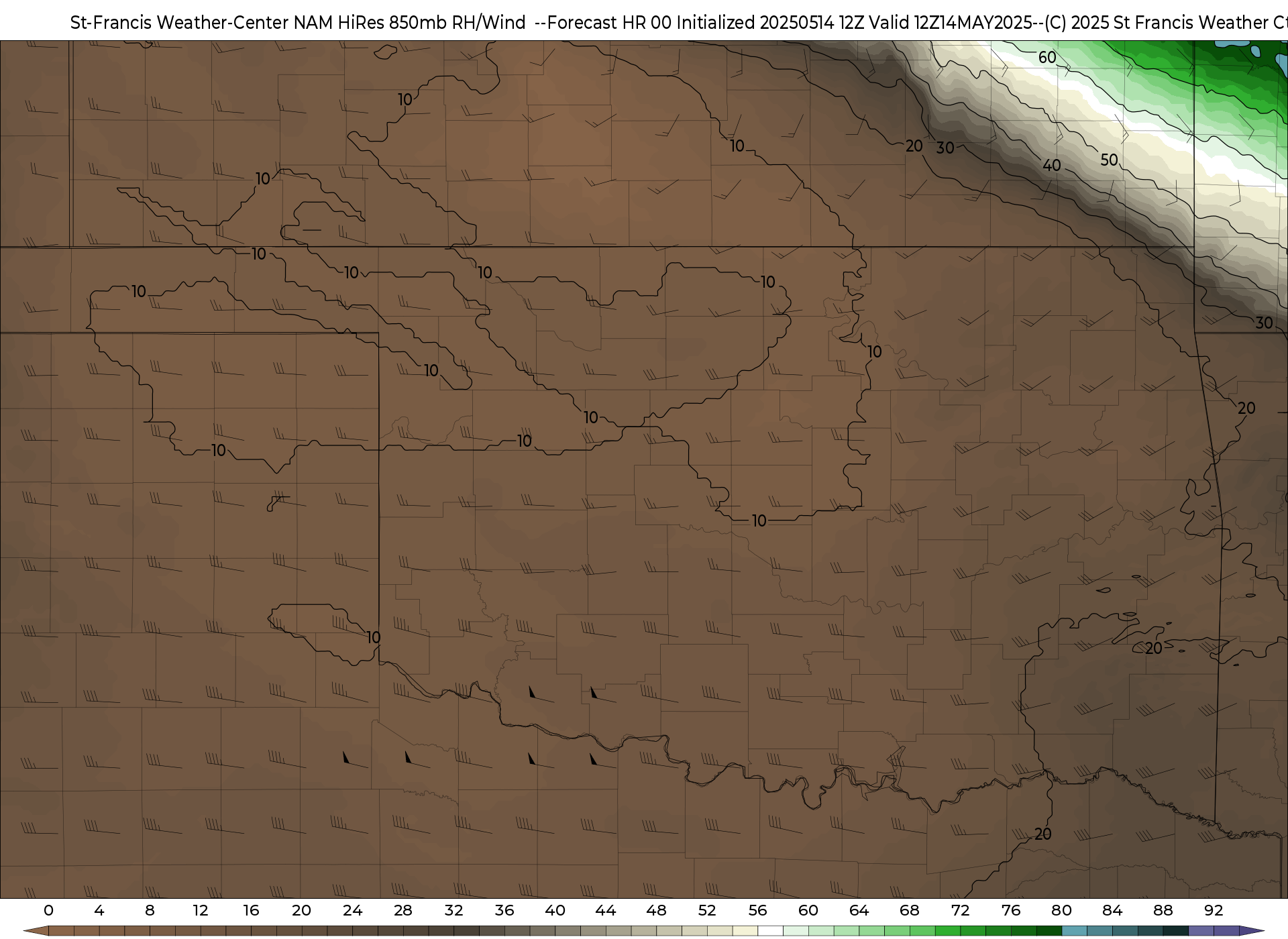
Task: Select colorbar tick label 80
Action: click(x=1061, y=910)
